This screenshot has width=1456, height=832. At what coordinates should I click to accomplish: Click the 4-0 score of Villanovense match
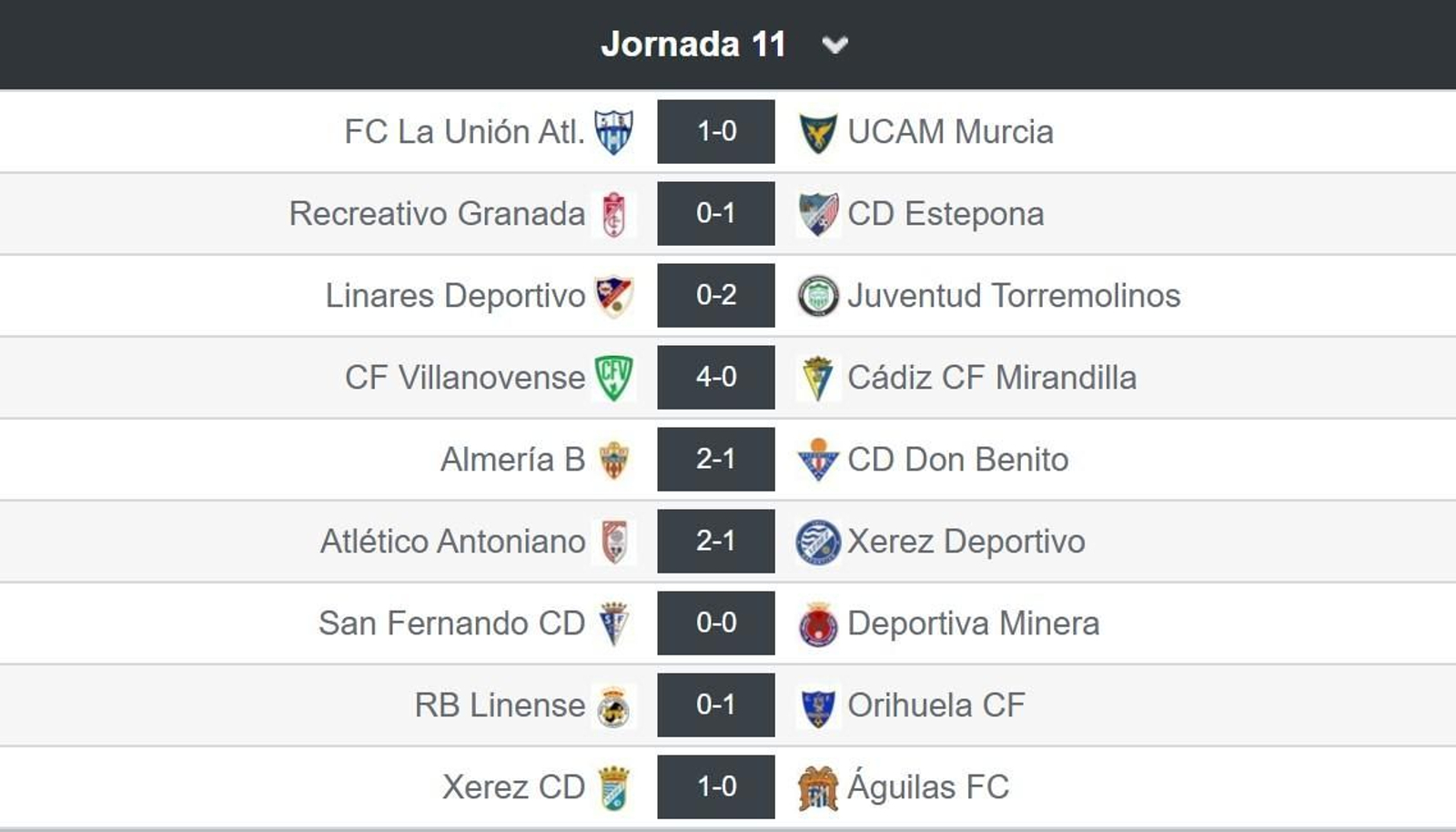click(x=715, y=377)
